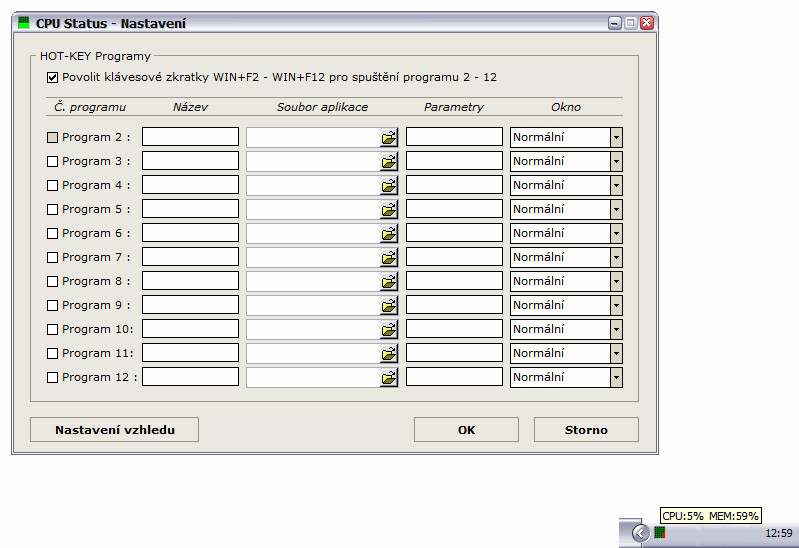Open Normální dropdown in Program 8 row
Image resolution: width=799 pixels, height=548 pixels.
click(616, 281)
